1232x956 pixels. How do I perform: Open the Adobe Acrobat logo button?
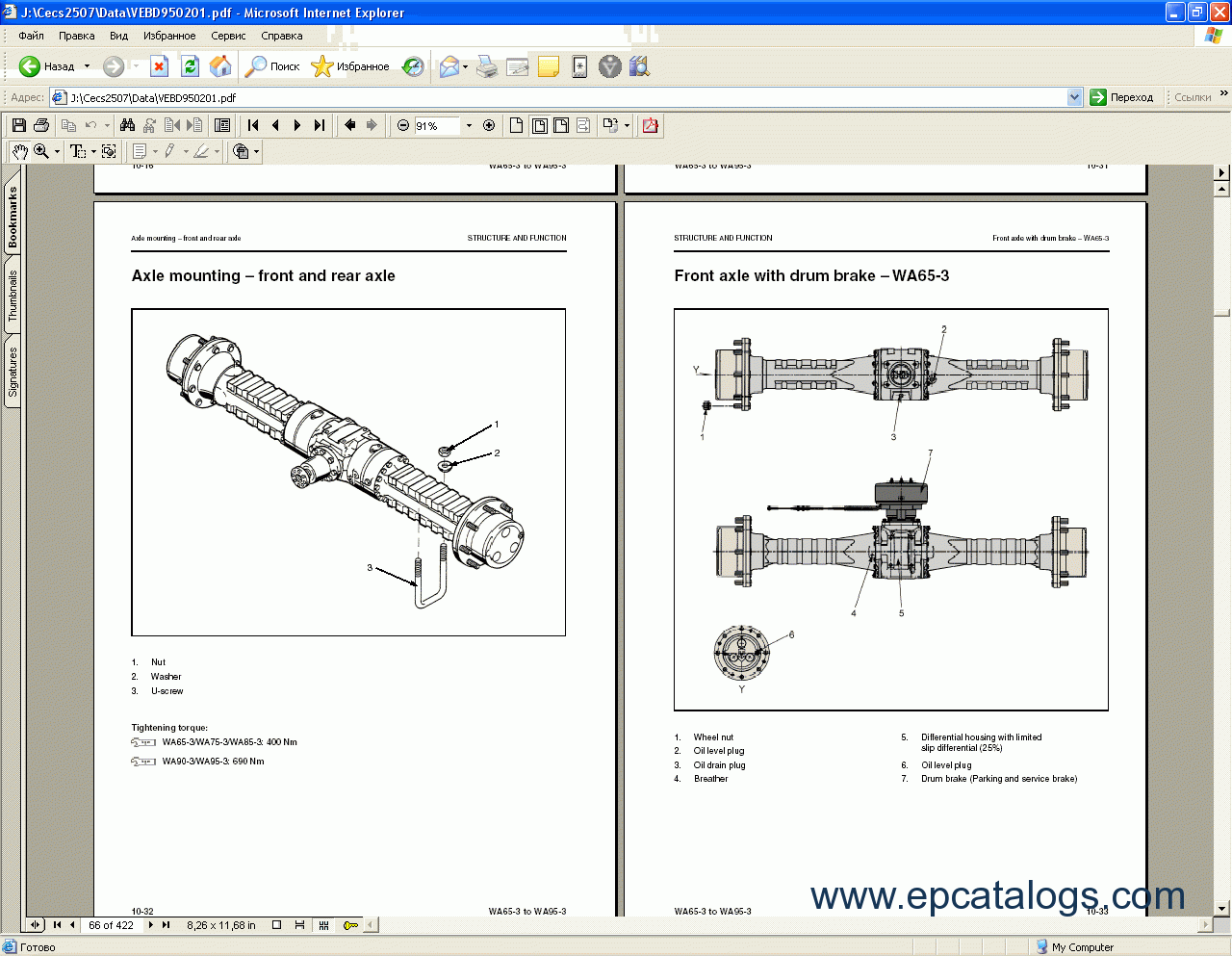(651, 125)
